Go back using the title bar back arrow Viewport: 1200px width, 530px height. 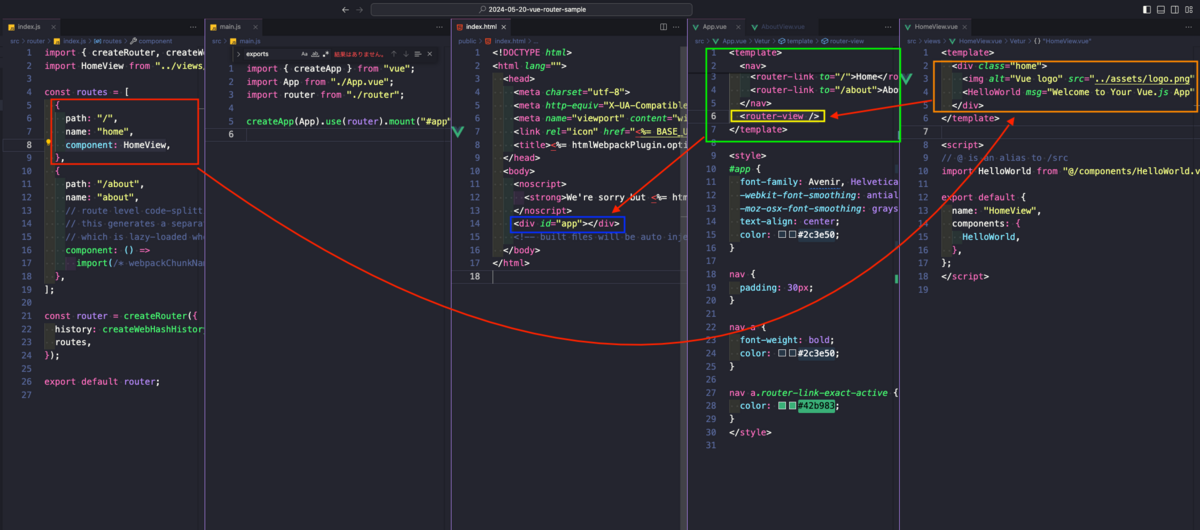click(345, 9)
